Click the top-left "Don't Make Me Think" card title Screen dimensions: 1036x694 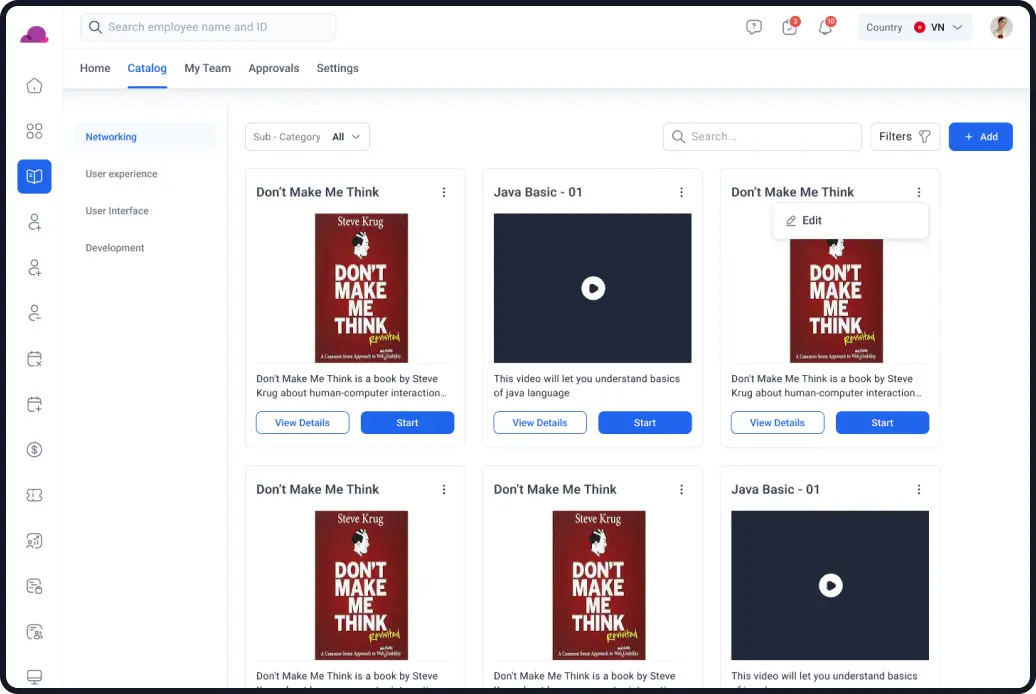click(x=318, y=192)
